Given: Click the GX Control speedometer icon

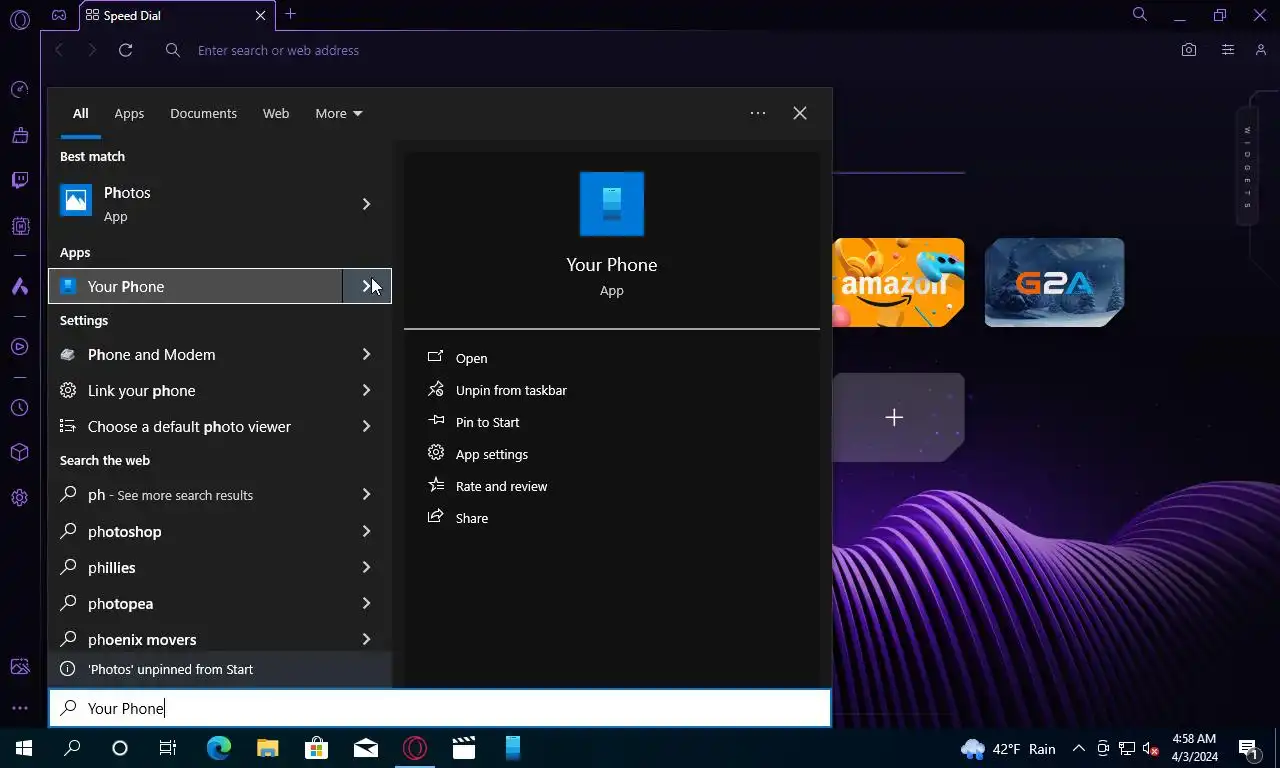Looking at the screenshot, I should (x=19, y=90).
